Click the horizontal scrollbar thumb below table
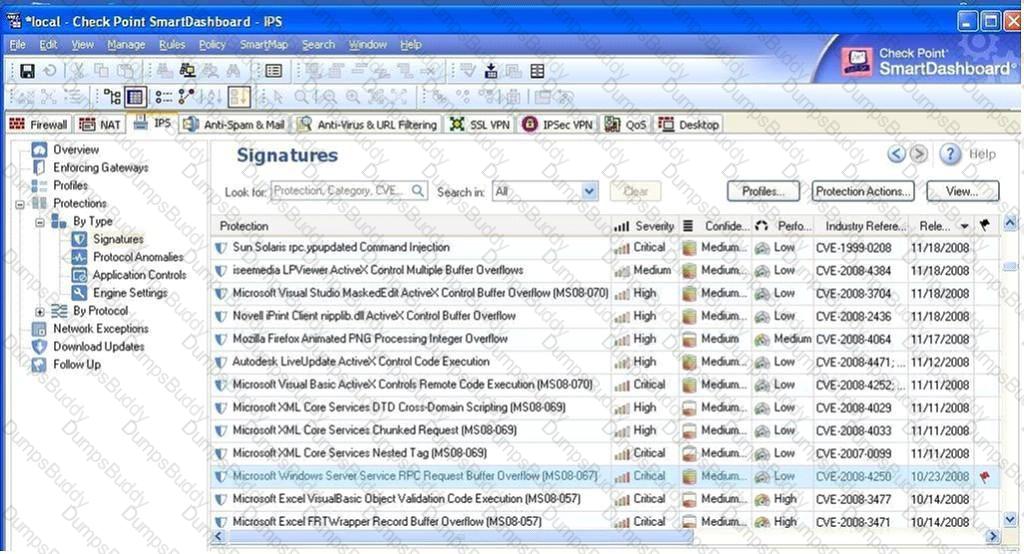The width and height of the screenshot is (1024, 554). 459,536
